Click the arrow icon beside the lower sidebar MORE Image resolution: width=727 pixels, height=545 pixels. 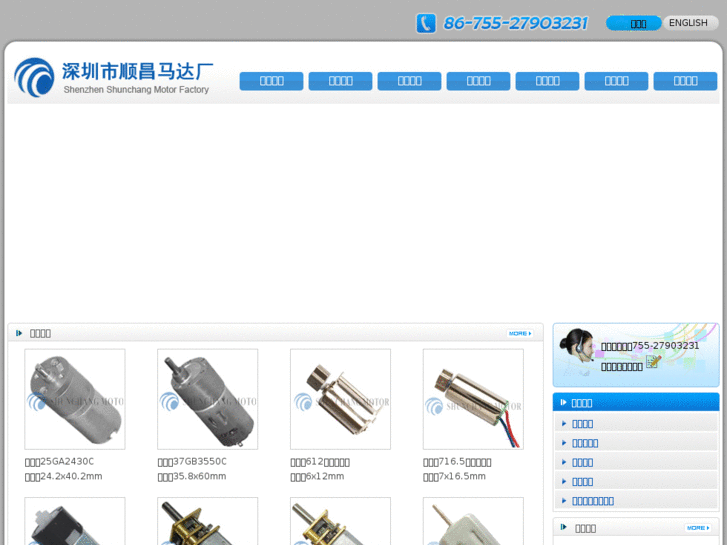(563, 527)
